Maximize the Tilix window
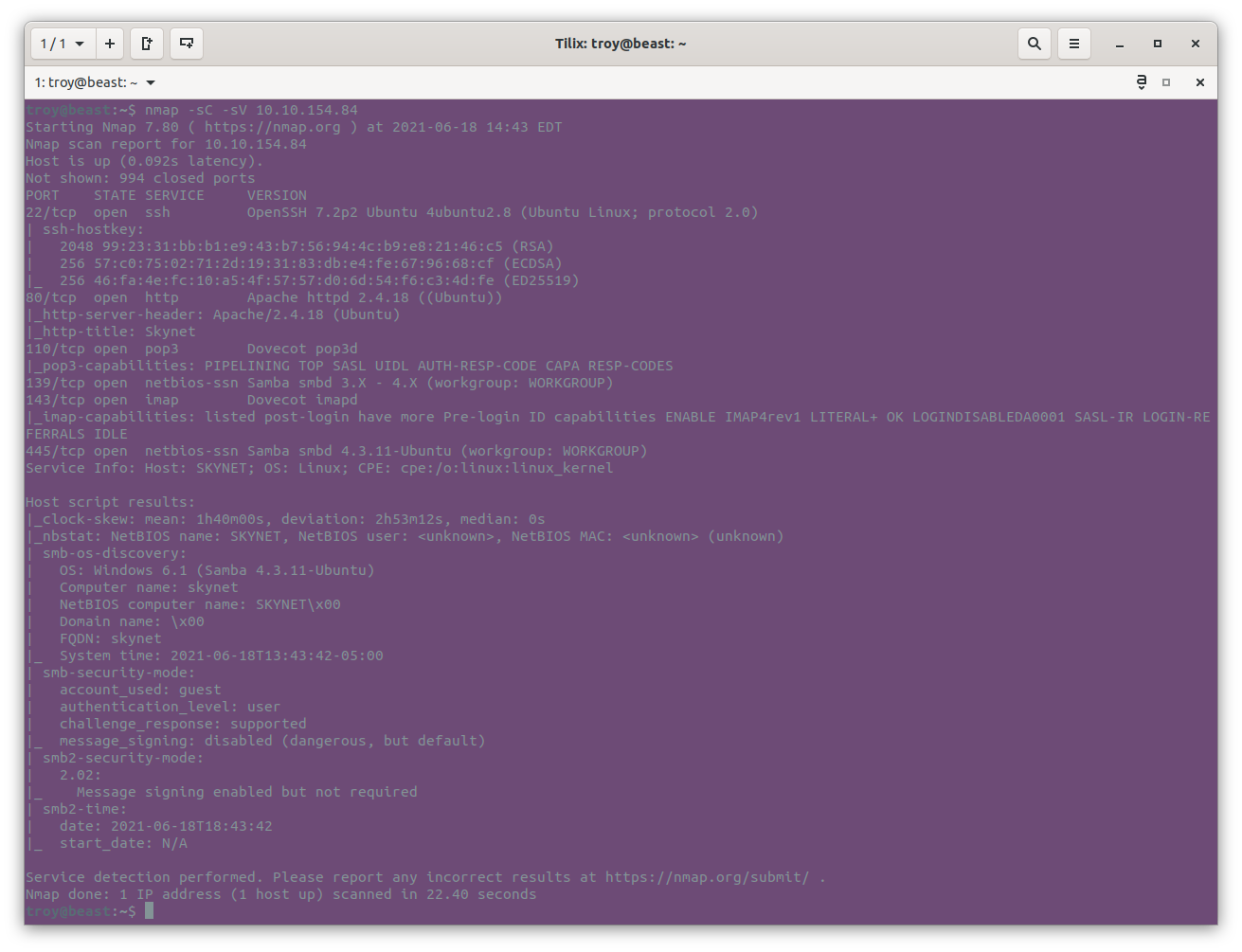Image resolution: width=1242 pixels, height=952 pixels. [1158, 44]
